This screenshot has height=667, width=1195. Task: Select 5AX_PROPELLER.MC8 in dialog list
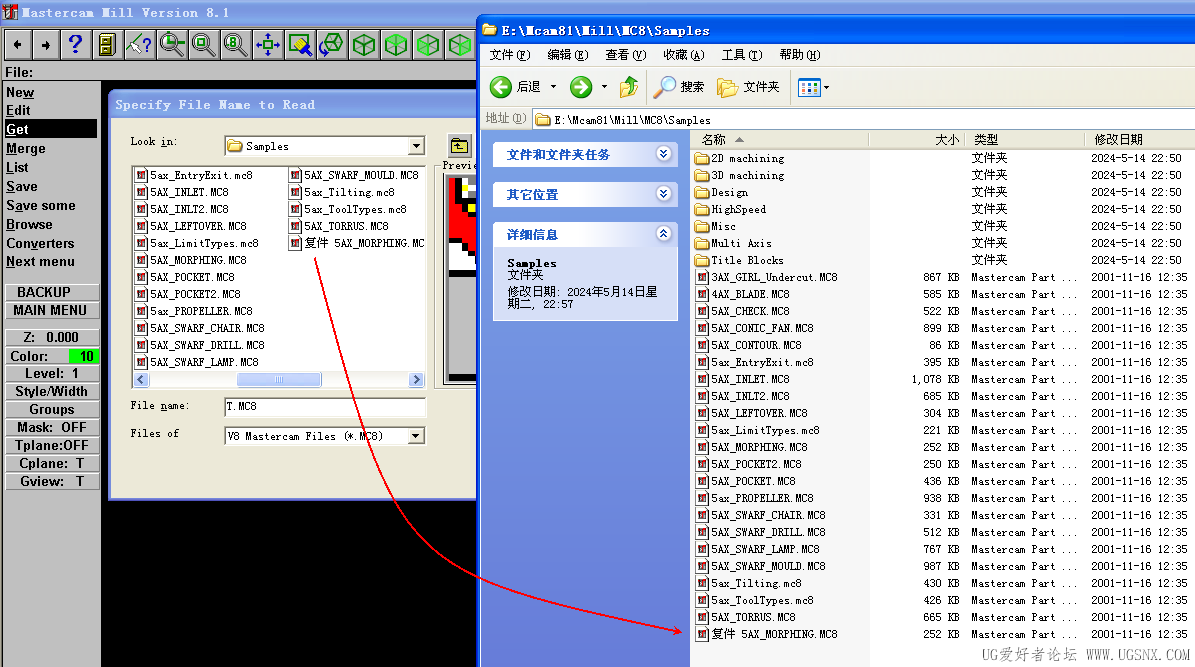194,311
